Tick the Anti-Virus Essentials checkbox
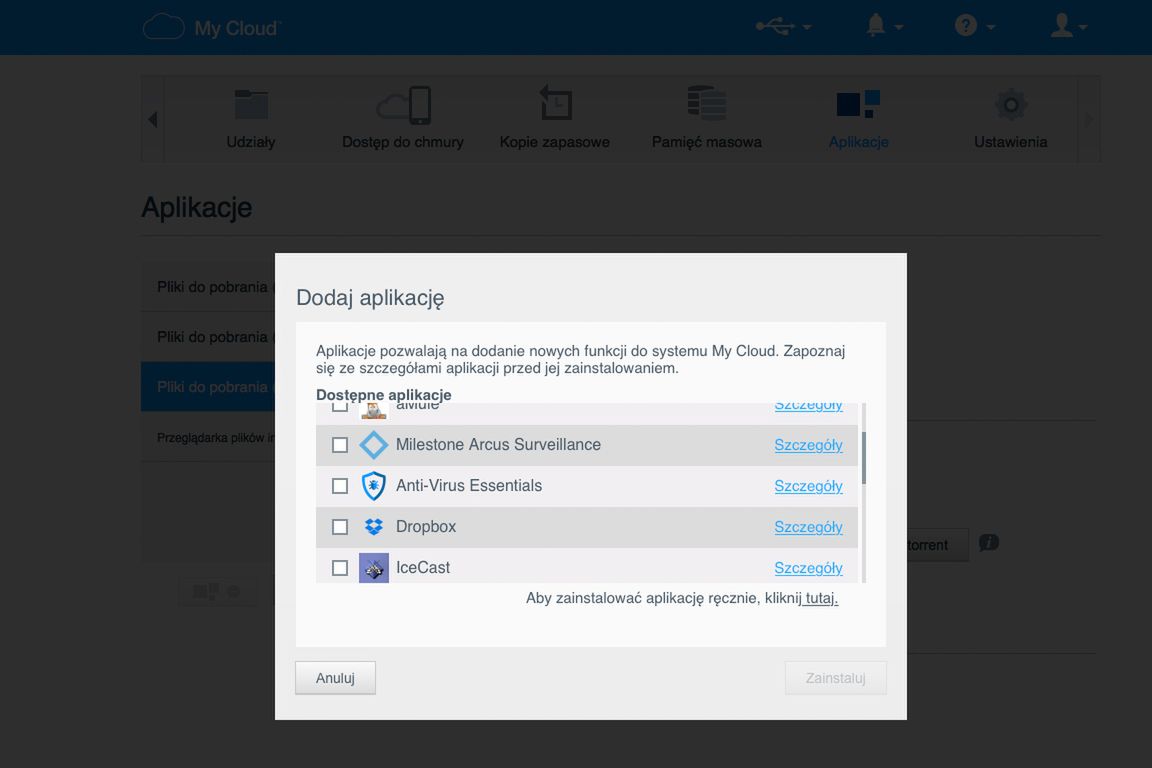This screenshot has height=768, width=1152. (339, 486)
